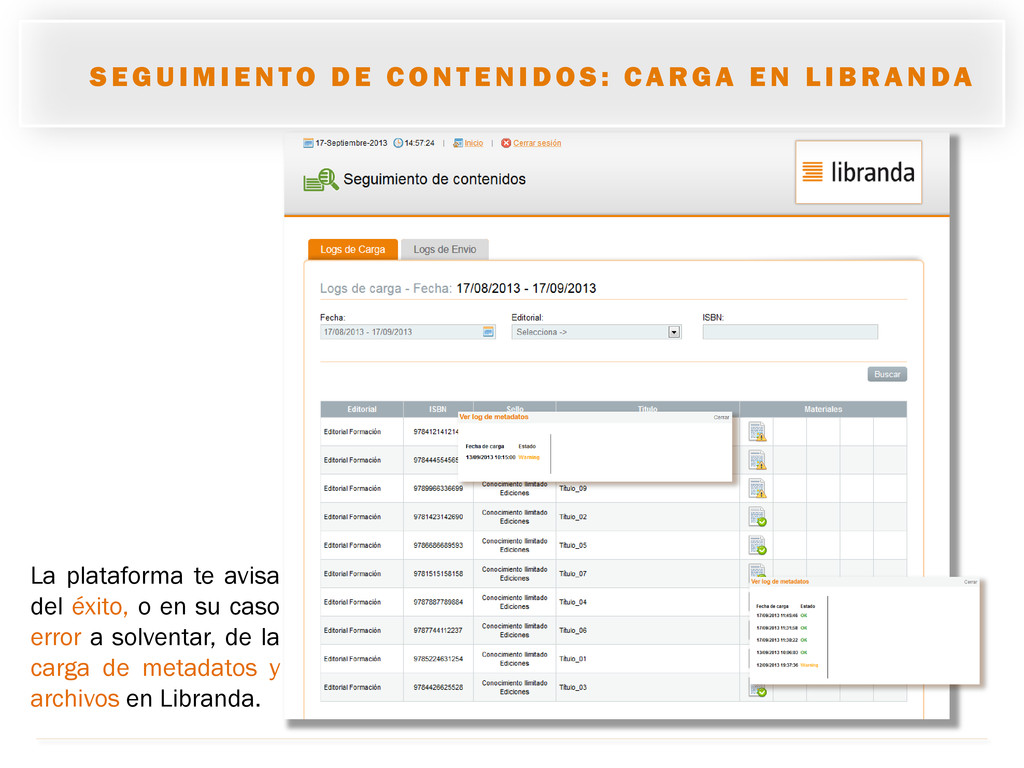Select ISBN 9785224631254 cell
The image size is (1024, 768).
tap(438, 659)
